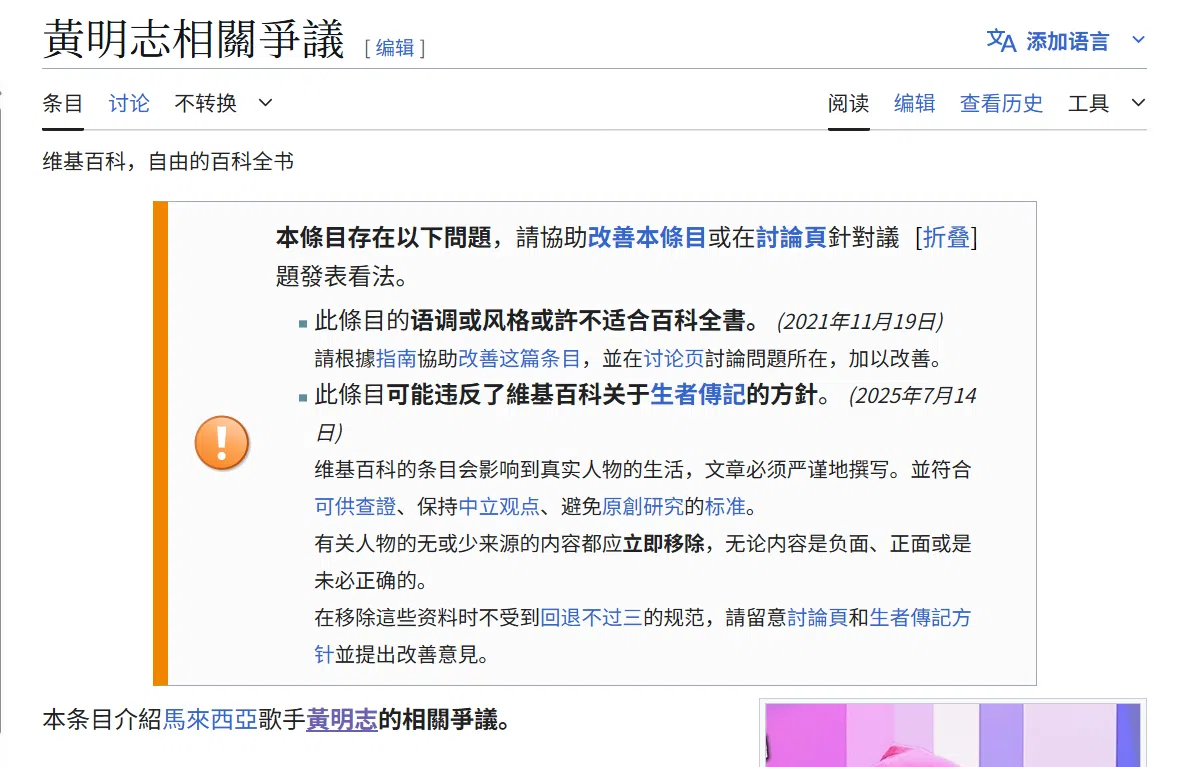Select the 条目 tab
The image size is (1177, 767).
pyautogui.click(x=62, y=103)
